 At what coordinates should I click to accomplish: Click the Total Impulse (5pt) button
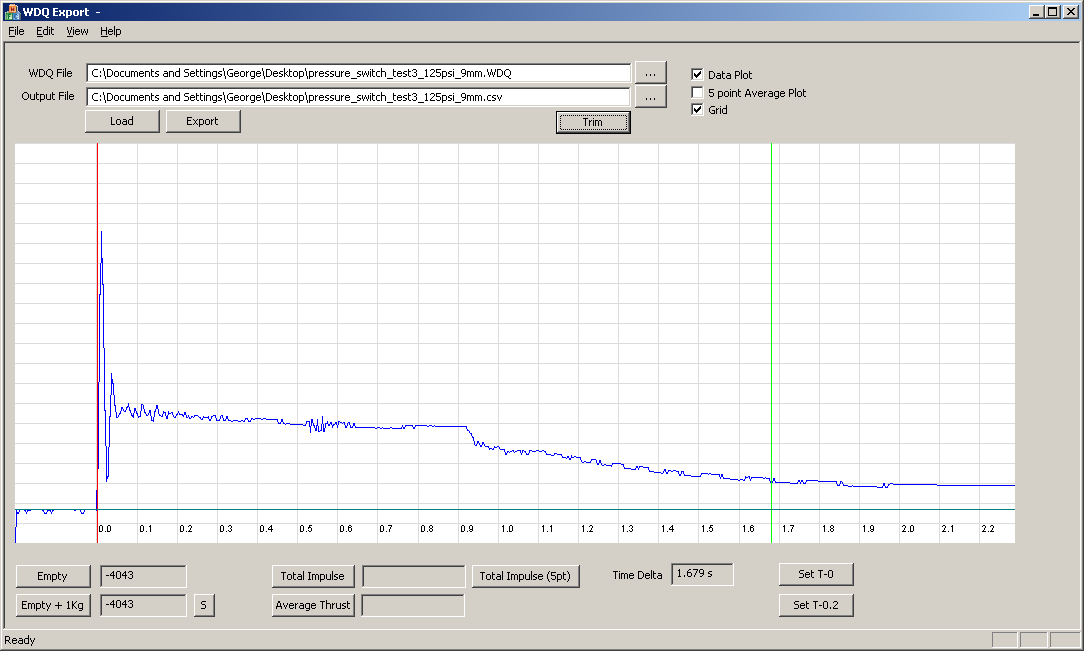[525, 576]
